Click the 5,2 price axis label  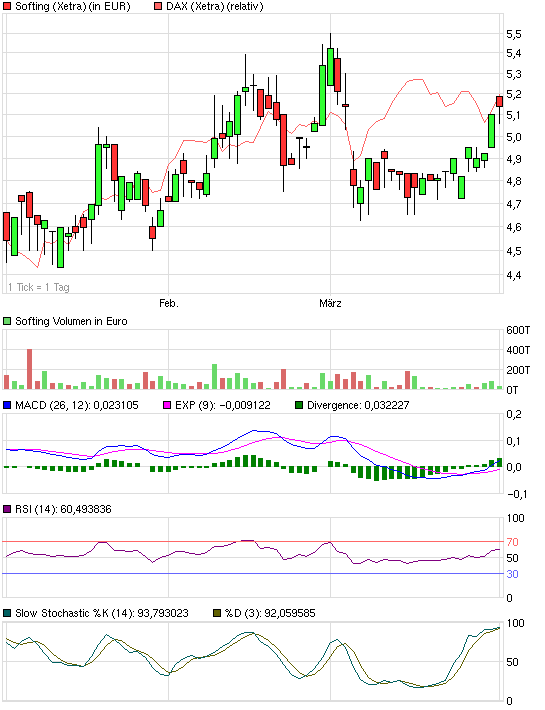click(514, 95)
